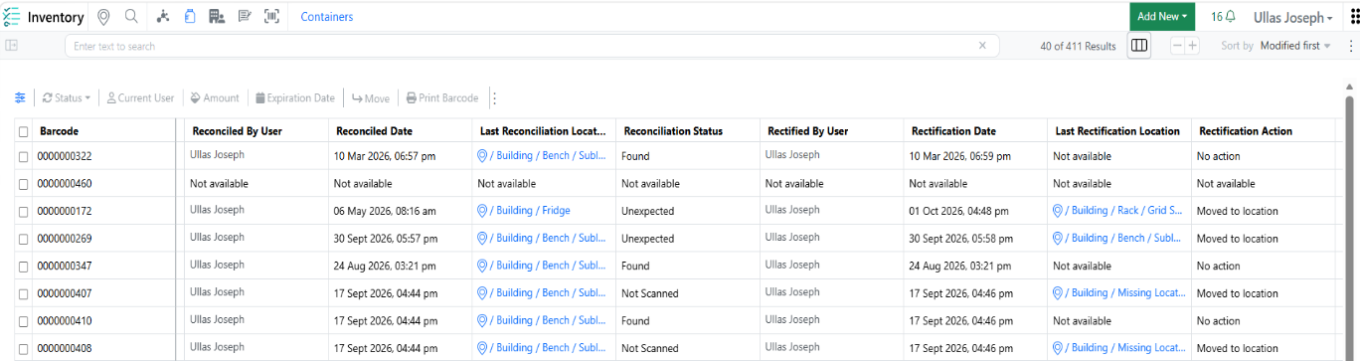Open the Status dropdown in toolbar
Screen dimensions: 1360x361
[x=66, y=98]
